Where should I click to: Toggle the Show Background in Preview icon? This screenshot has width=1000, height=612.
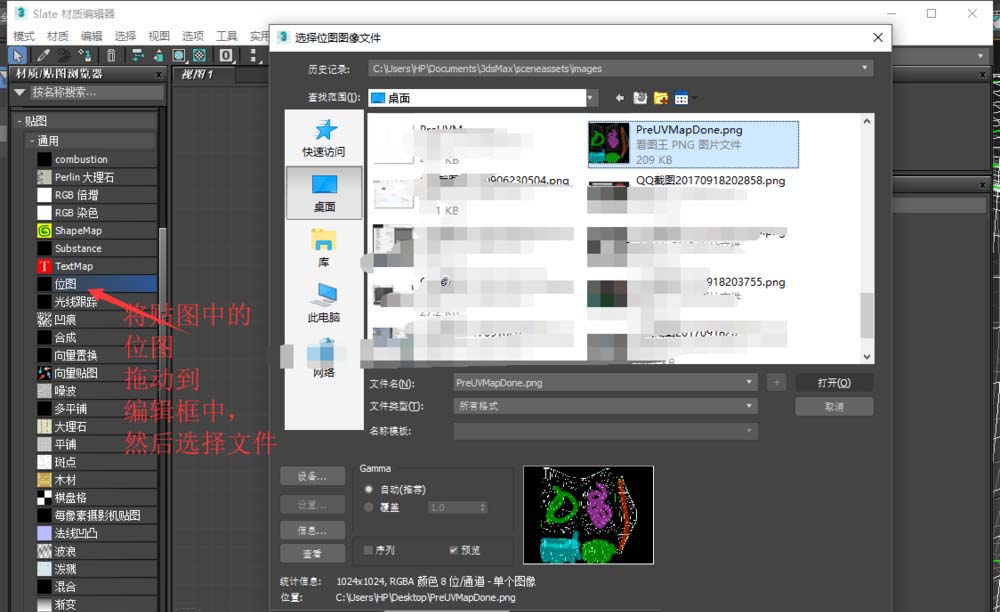point(199,55)
